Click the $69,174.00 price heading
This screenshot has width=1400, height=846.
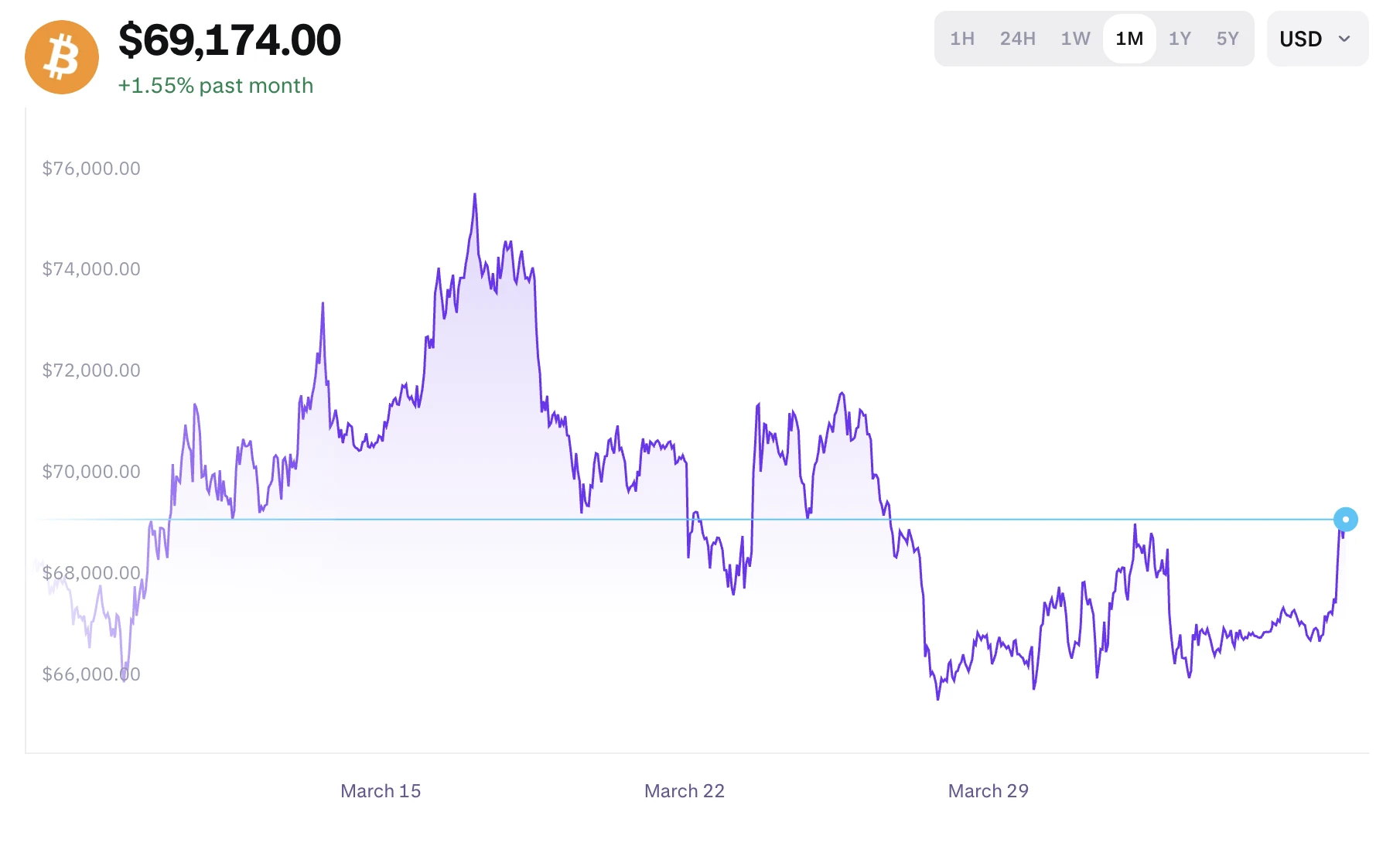(x=230, y=40)
